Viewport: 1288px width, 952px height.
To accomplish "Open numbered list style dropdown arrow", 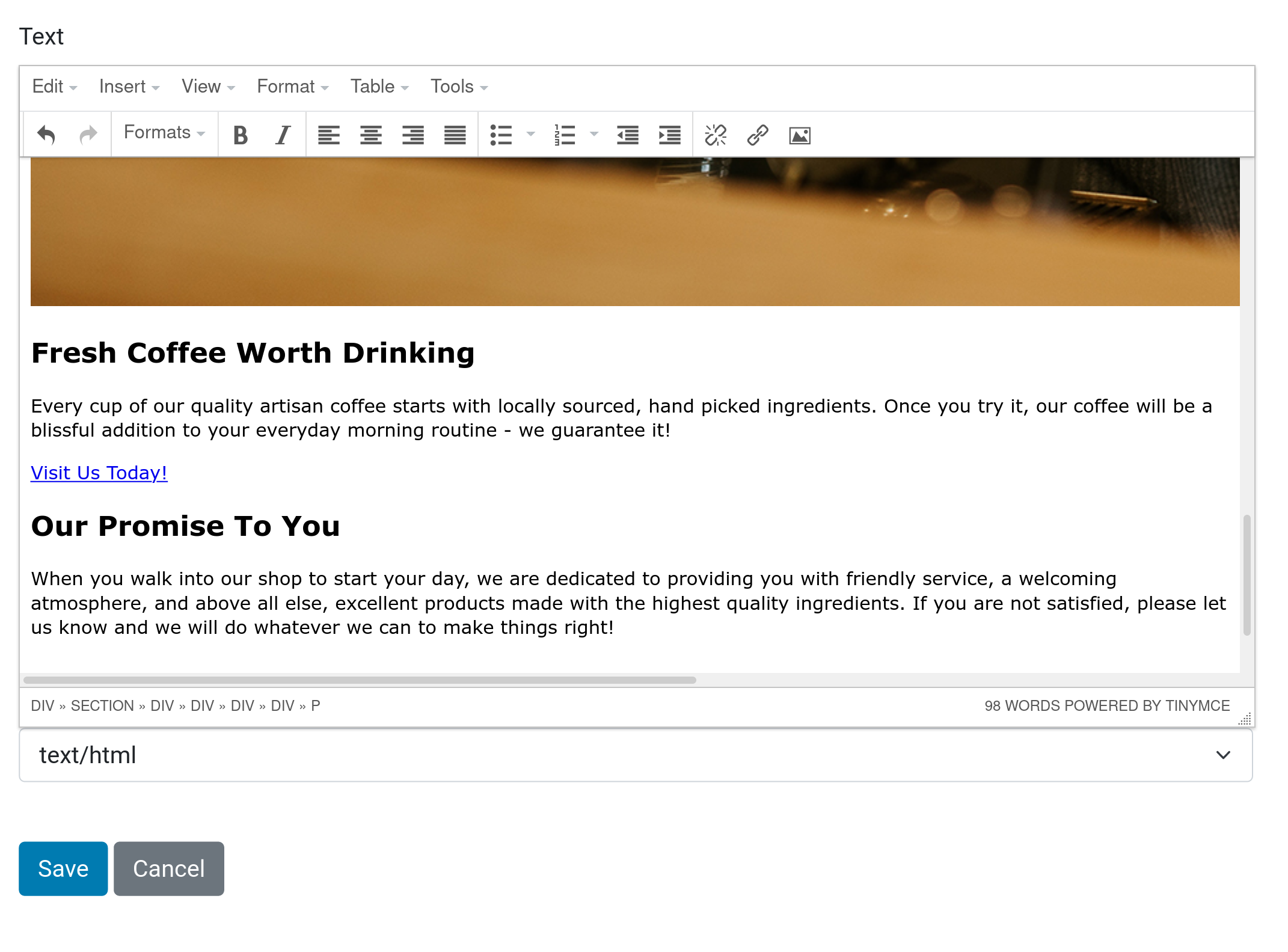I will click(594, 134).
